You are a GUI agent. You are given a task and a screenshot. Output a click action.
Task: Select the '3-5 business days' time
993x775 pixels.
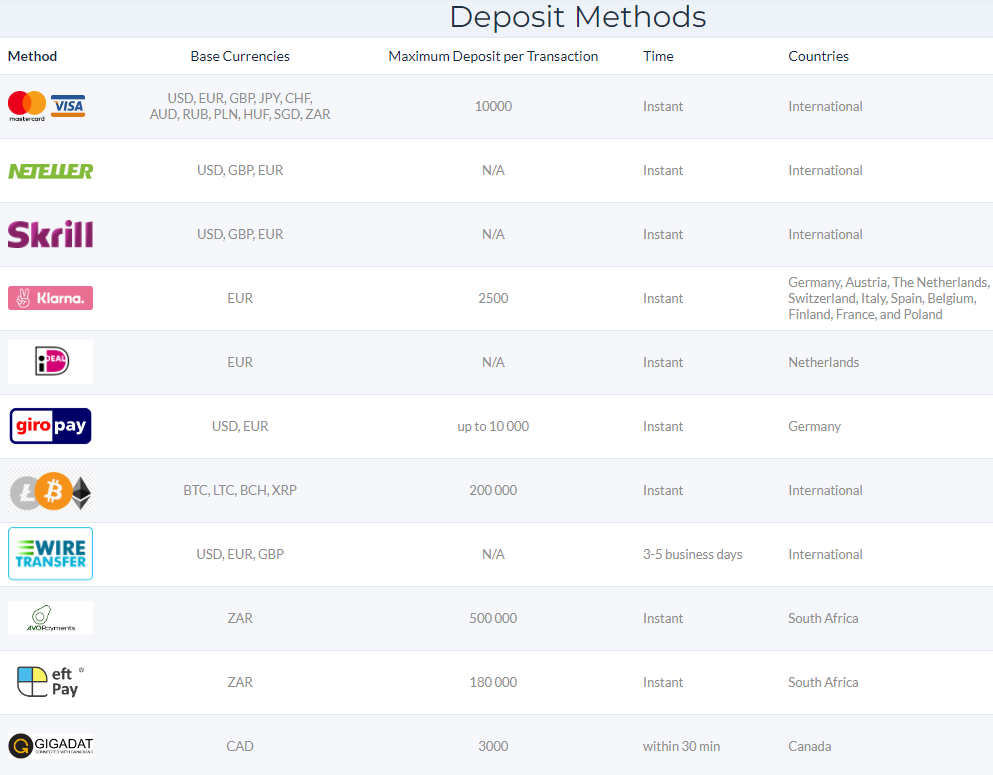click(x=692, y=554)
